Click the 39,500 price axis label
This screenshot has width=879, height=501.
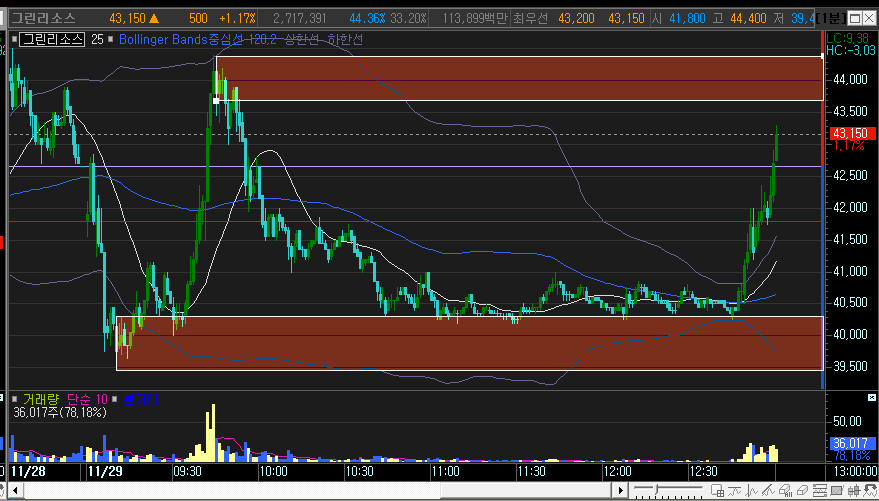(850, 367)
